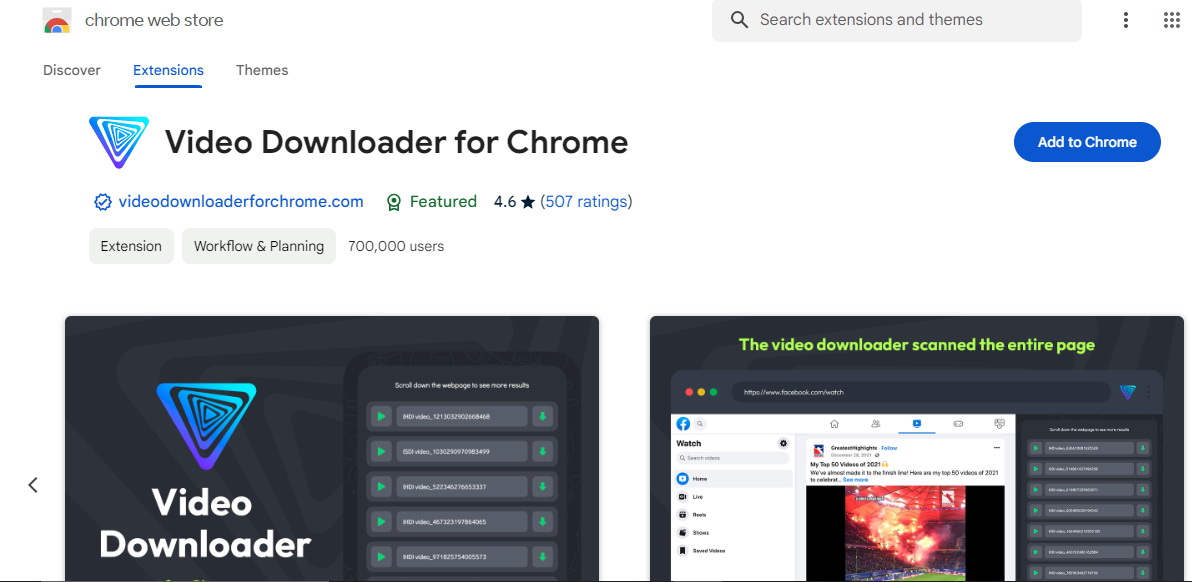Switch to the Discover tab

pyautogui.click(x=71, y=70)
